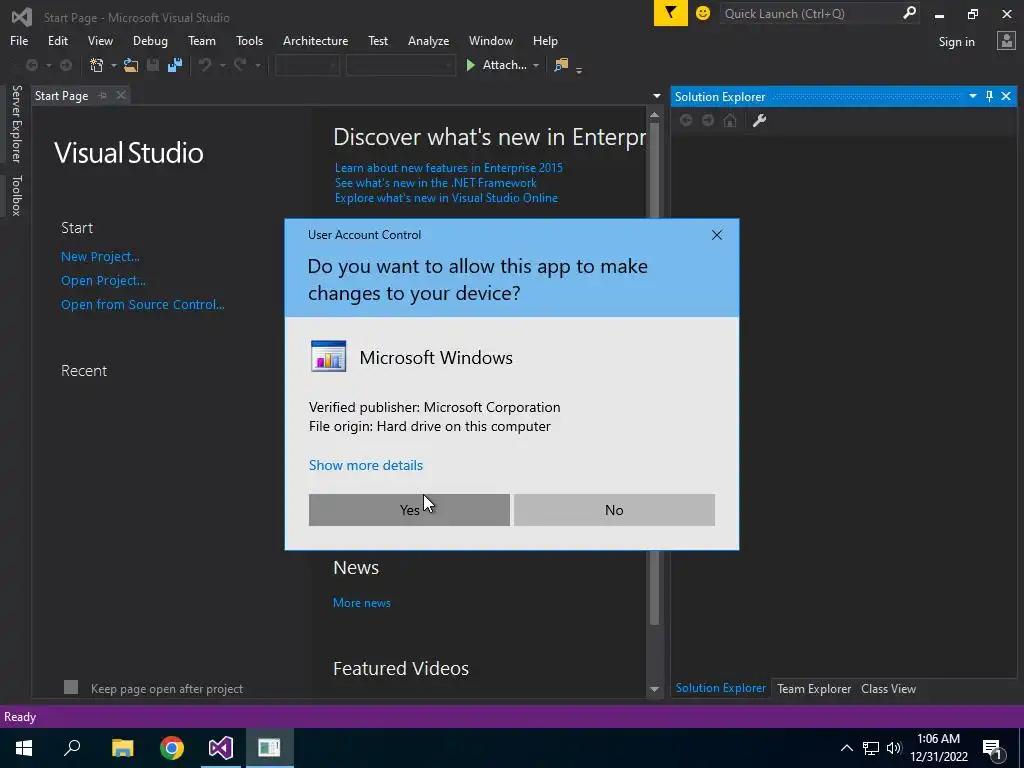This screenshot has height=768, width=1024.
Task: Pin the Start Page tab
Action: click(103, 95)
